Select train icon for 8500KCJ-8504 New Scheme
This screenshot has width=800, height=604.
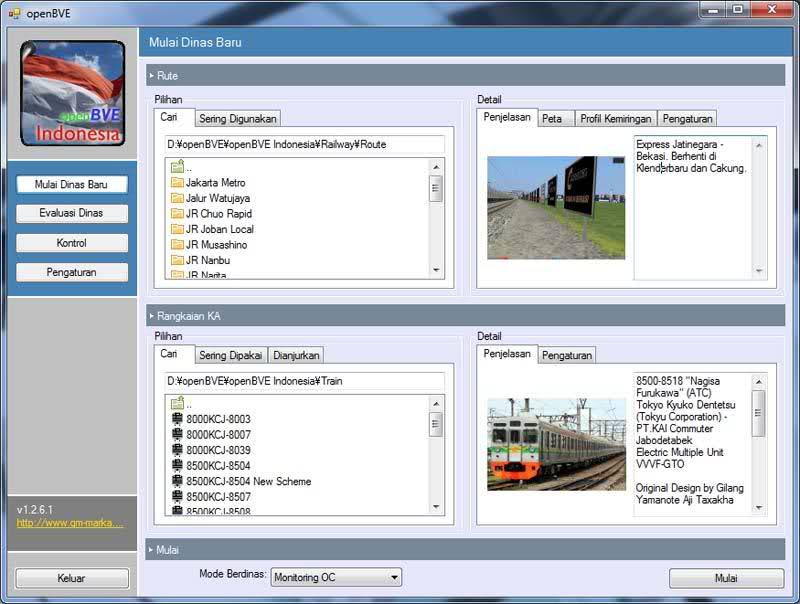click(177, 481)
